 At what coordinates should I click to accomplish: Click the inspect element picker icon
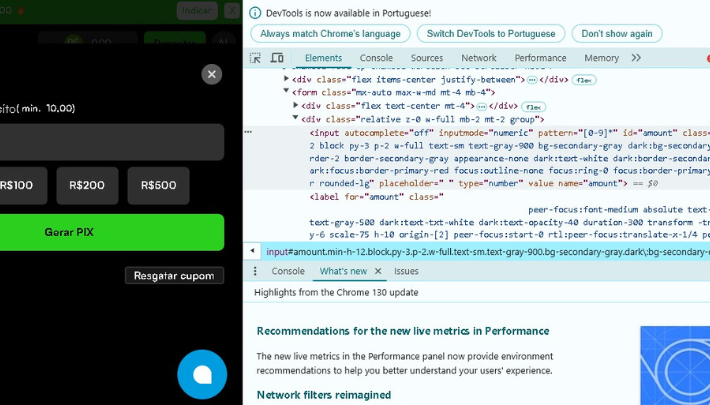tap(256, 58)
